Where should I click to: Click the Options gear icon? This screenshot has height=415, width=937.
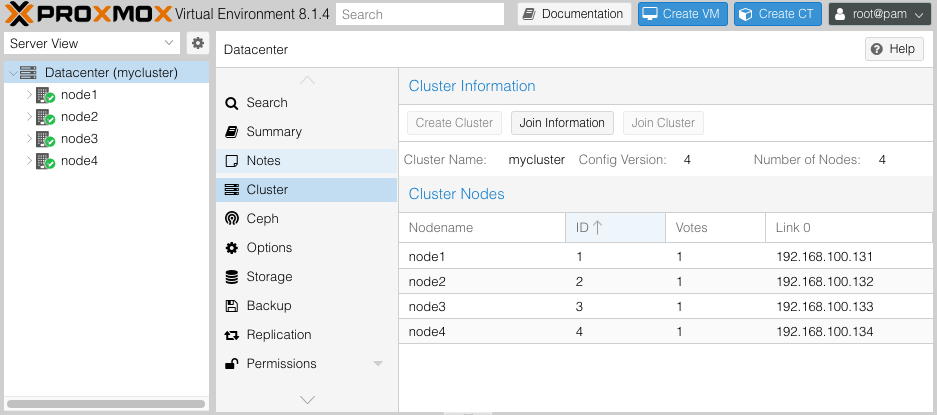click(231, 248)
